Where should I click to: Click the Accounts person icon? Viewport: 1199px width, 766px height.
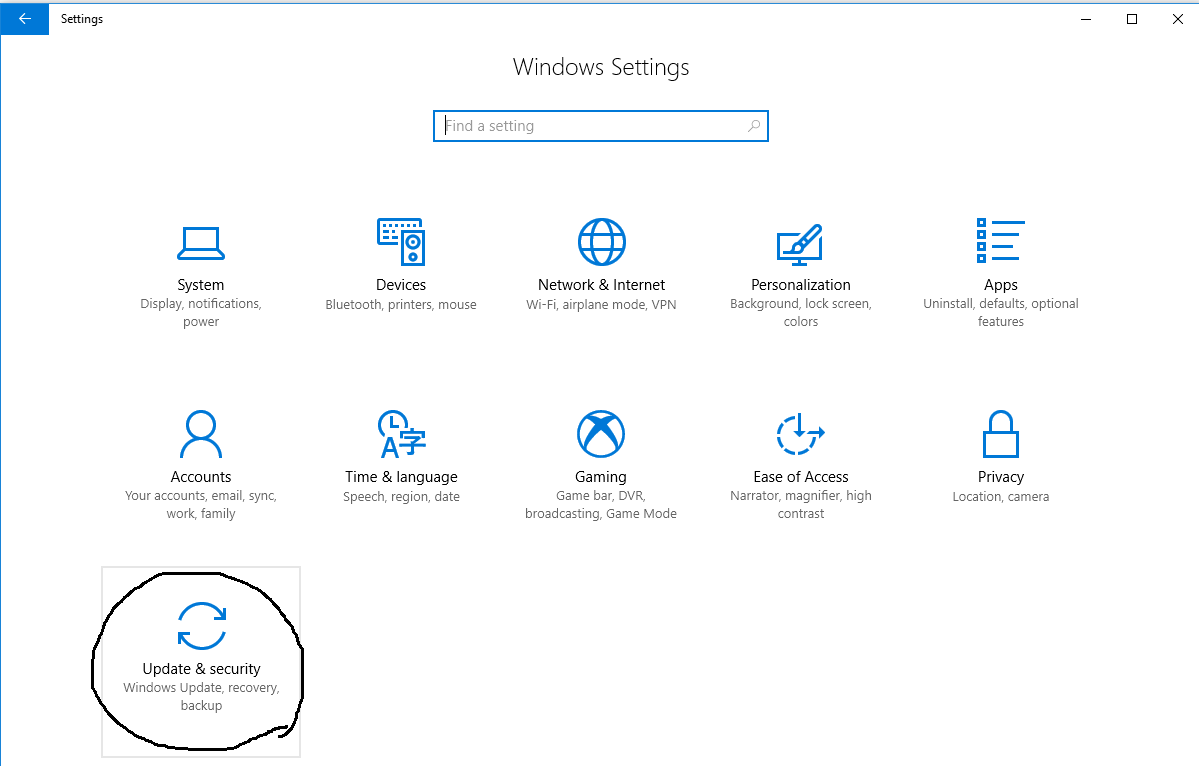pyautogui.click(x=200, y=434)
